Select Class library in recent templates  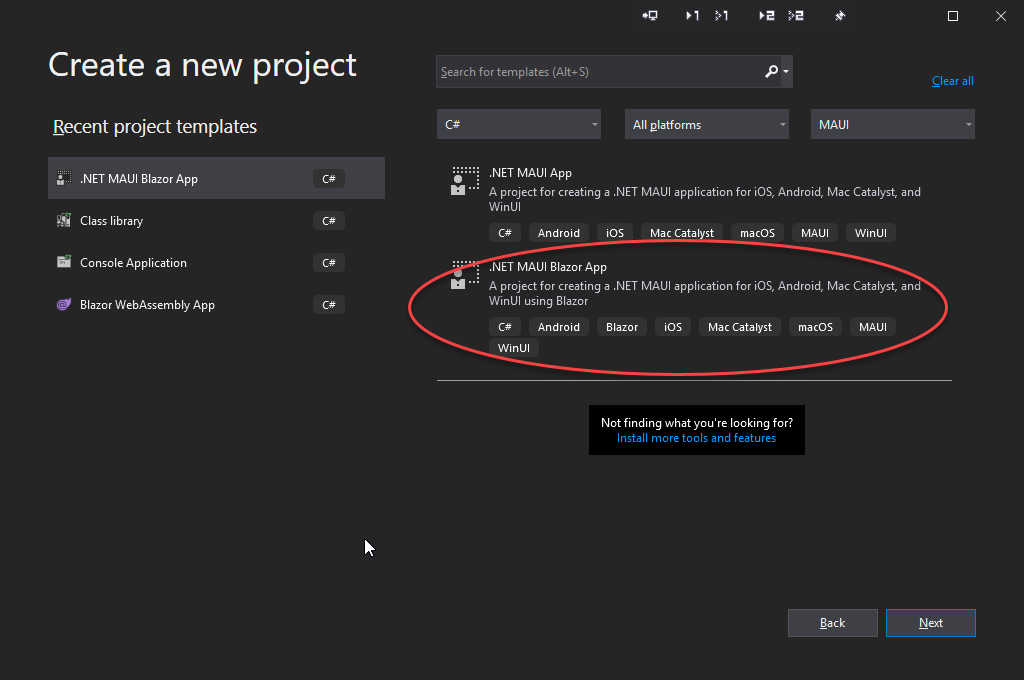click(x=216, y=221)
